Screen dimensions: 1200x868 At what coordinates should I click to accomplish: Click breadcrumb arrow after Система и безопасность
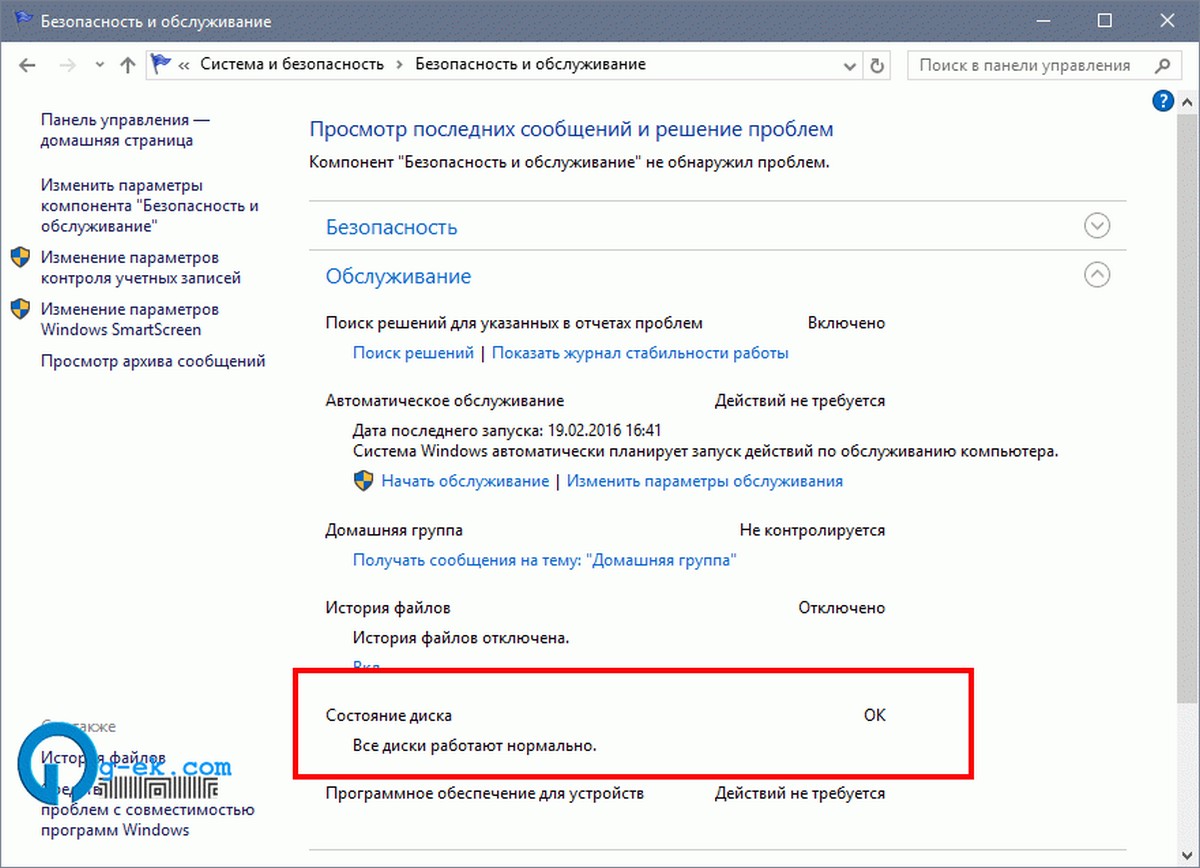point(400,64)
